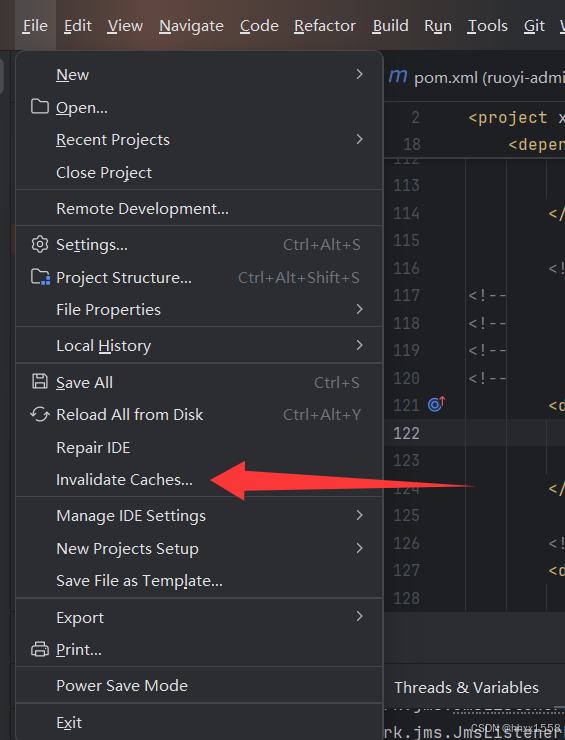The height and width of the screenshot is (740, 565).
Task: Choose Invalidate Caches...
Action: (199, 479)
